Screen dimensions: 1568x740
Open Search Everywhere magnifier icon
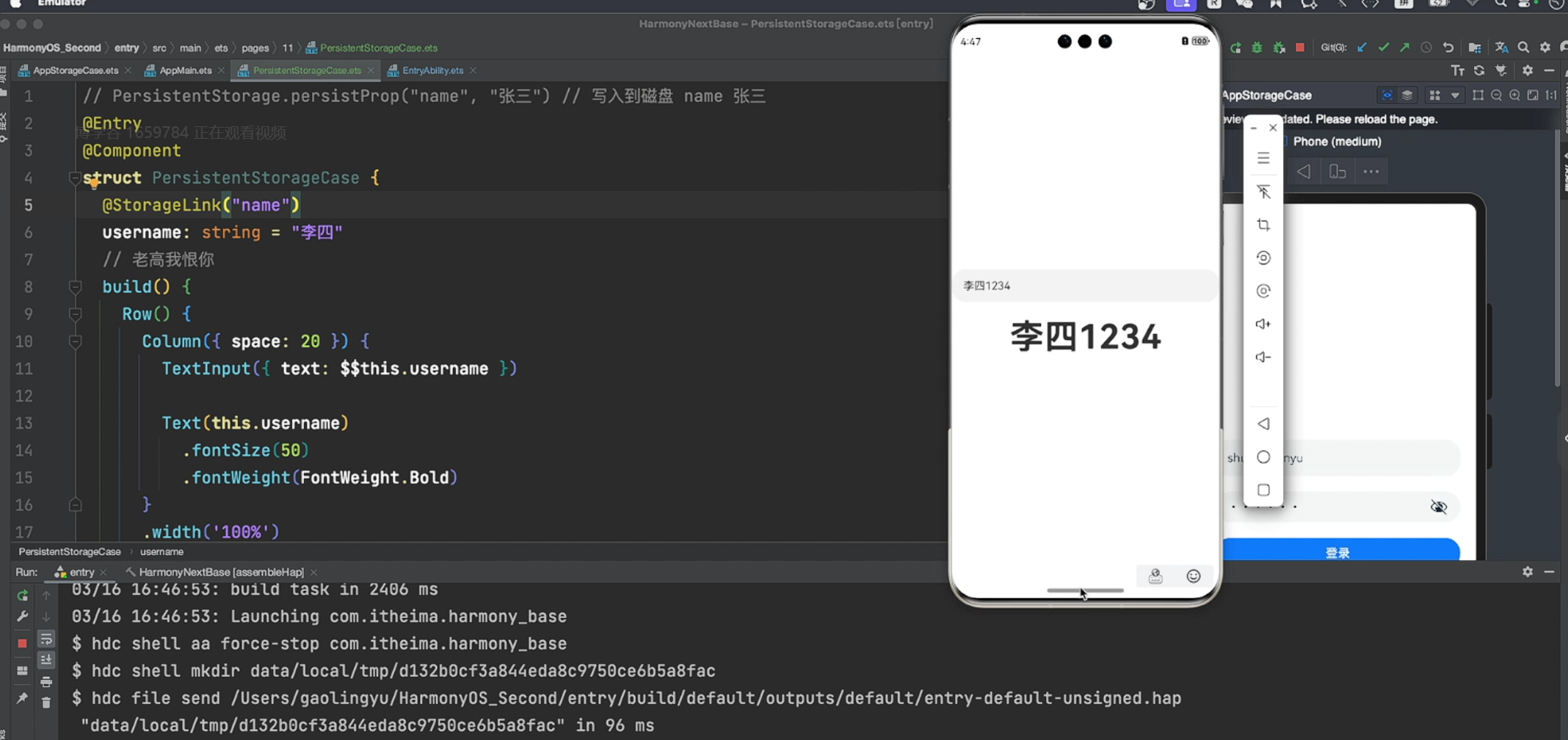click(x=1523, y=48)
